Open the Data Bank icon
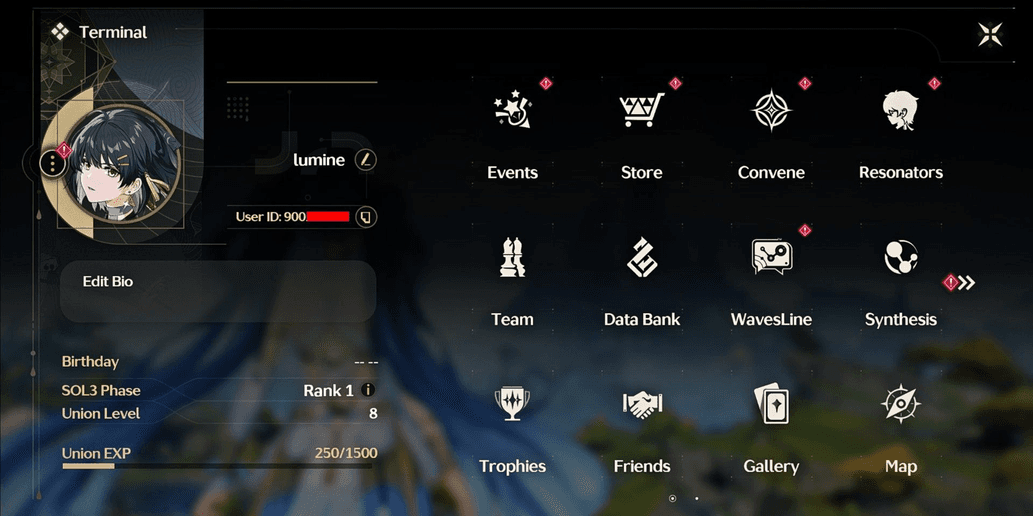 coord(642,257)
